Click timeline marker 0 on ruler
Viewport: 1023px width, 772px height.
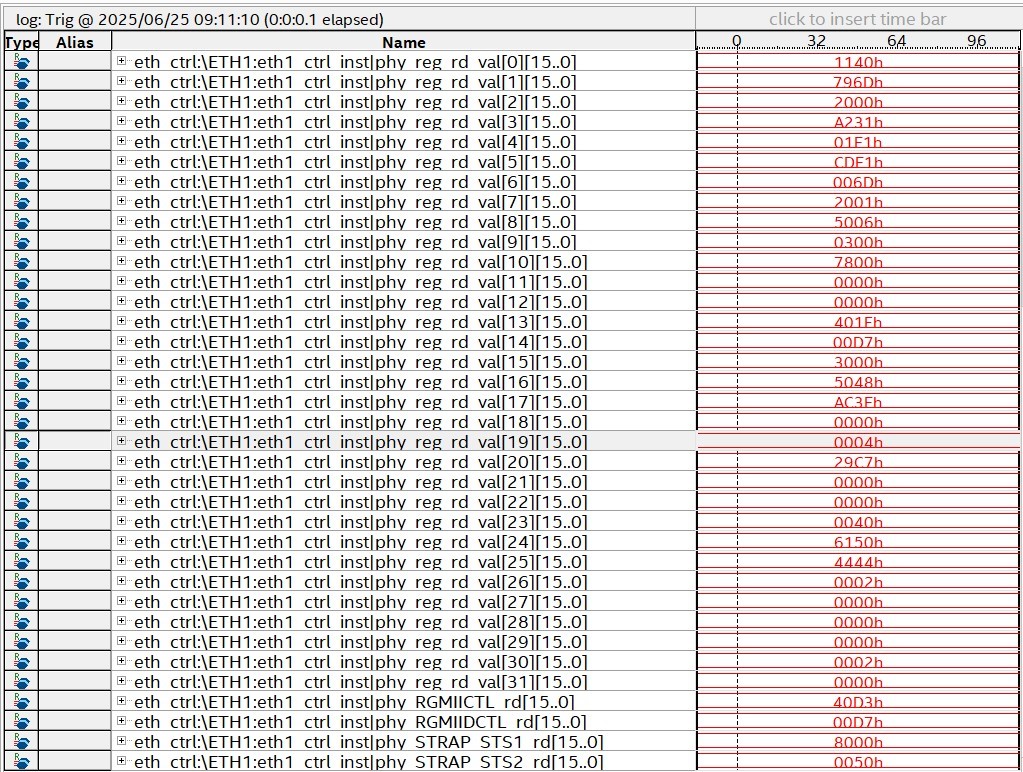coord(737,40)
